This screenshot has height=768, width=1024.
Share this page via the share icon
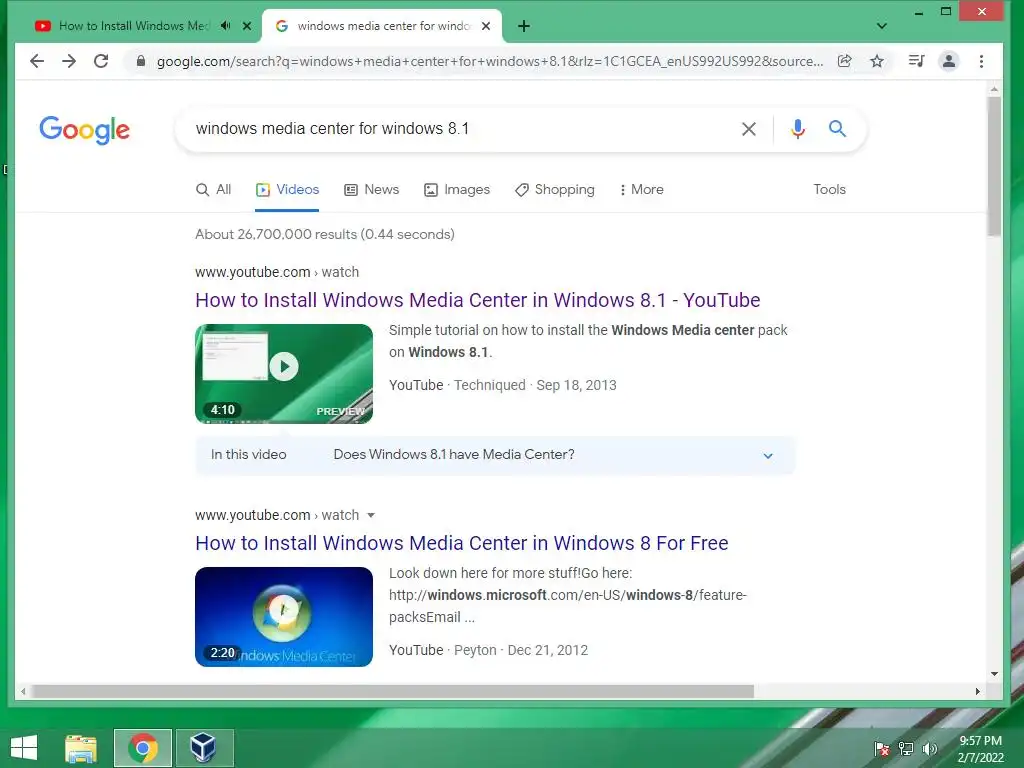click(844, 61)
